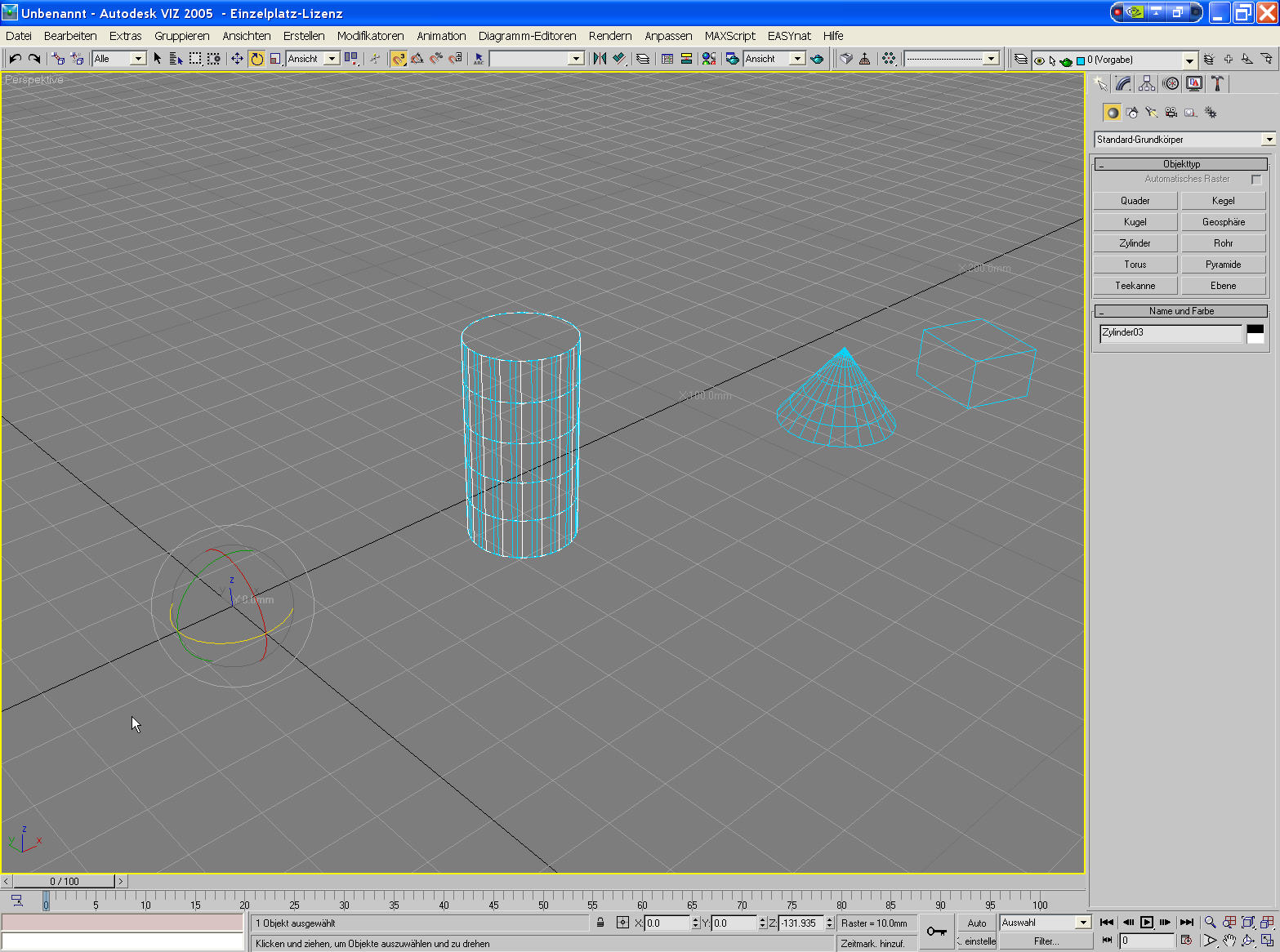Collapse the Objekttyp rollout

coord(1181,164)
